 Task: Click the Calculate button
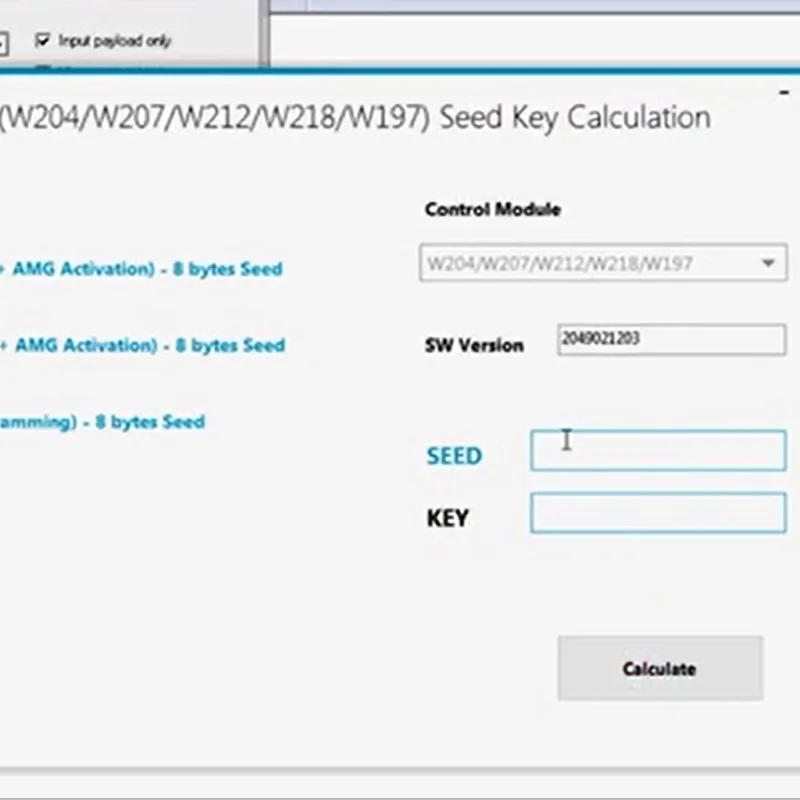tap(660, 668)
